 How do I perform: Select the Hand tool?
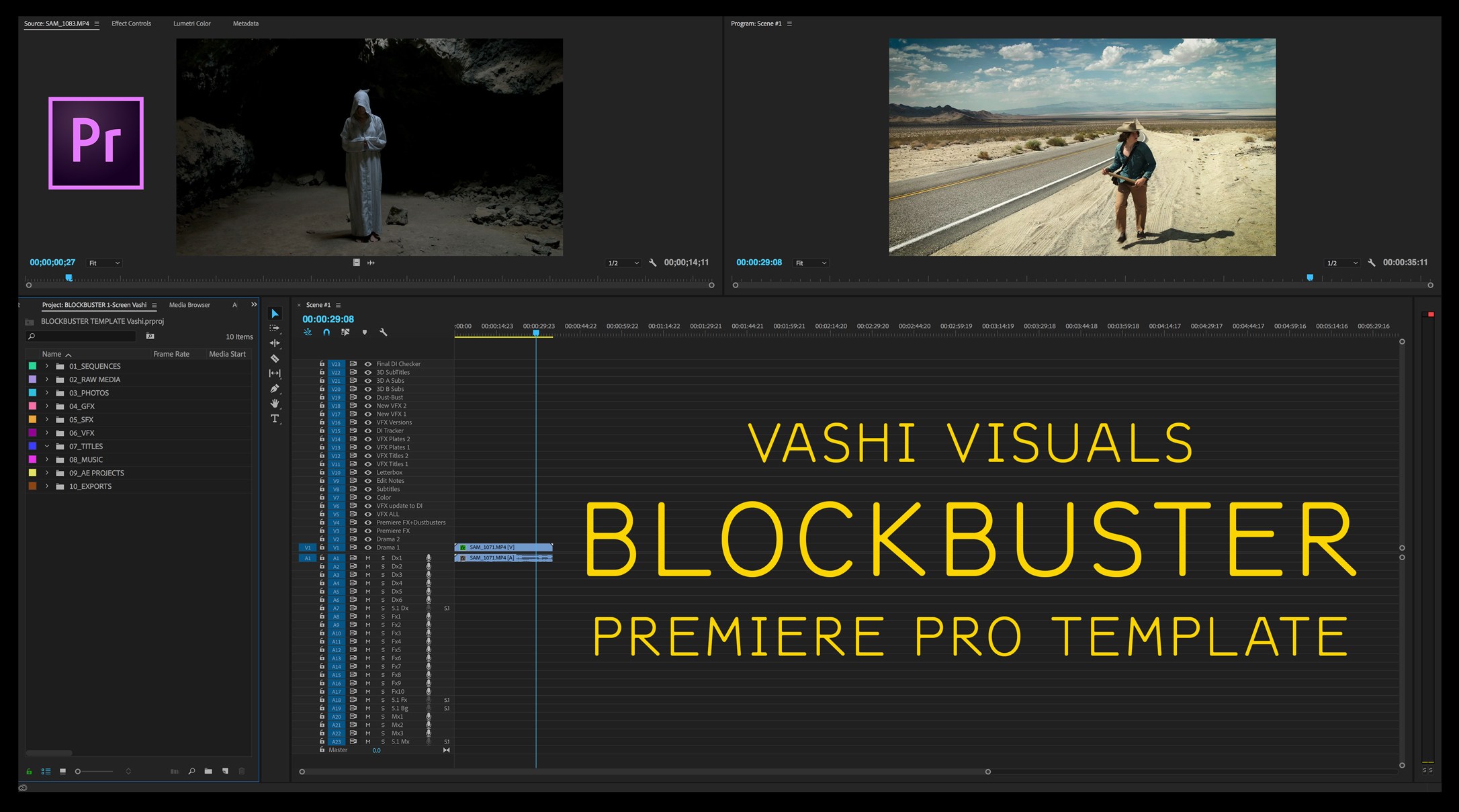(x=275, y=403)
